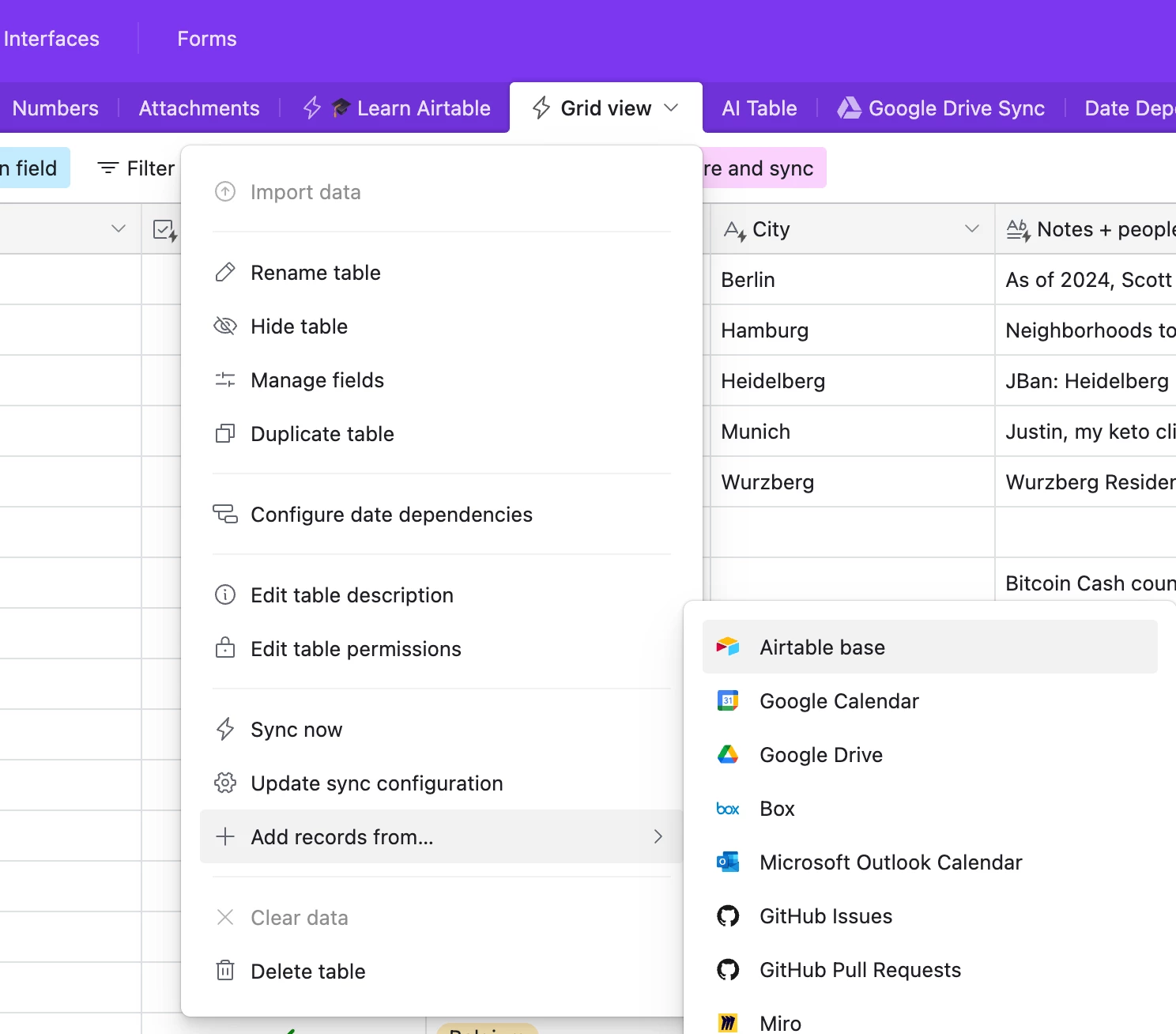1176x1034 pixels.
Task: Click the Notes + people field type icon
Action: pyautogui.click(x=1019, y=230)
